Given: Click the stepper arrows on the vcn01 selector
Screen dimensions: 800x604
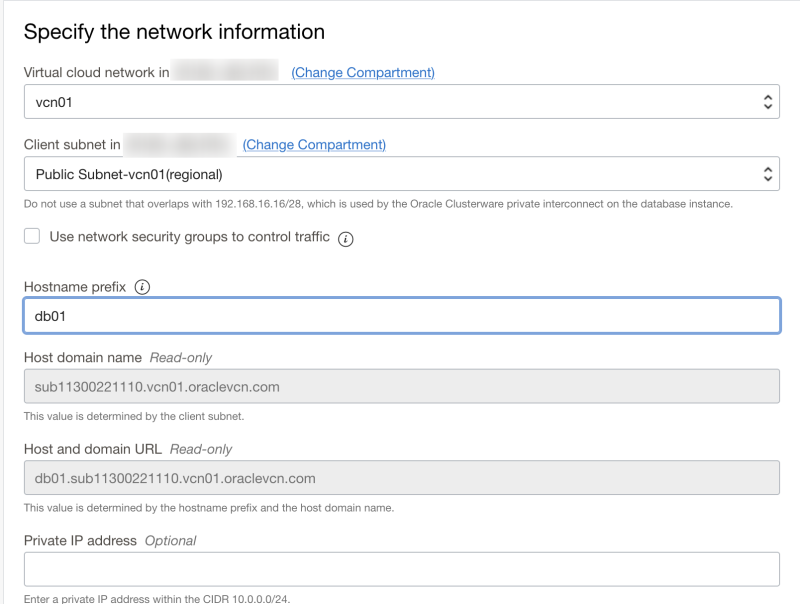Looking at the screenshot, I should [768, 101].
